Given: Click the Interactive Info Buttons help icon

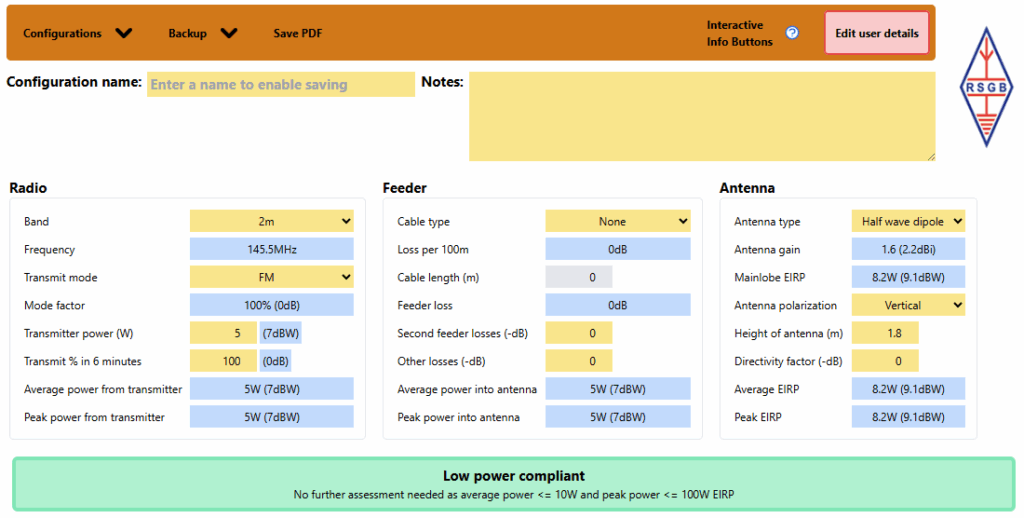Looking at the screenshot, I should click(792, 33).
